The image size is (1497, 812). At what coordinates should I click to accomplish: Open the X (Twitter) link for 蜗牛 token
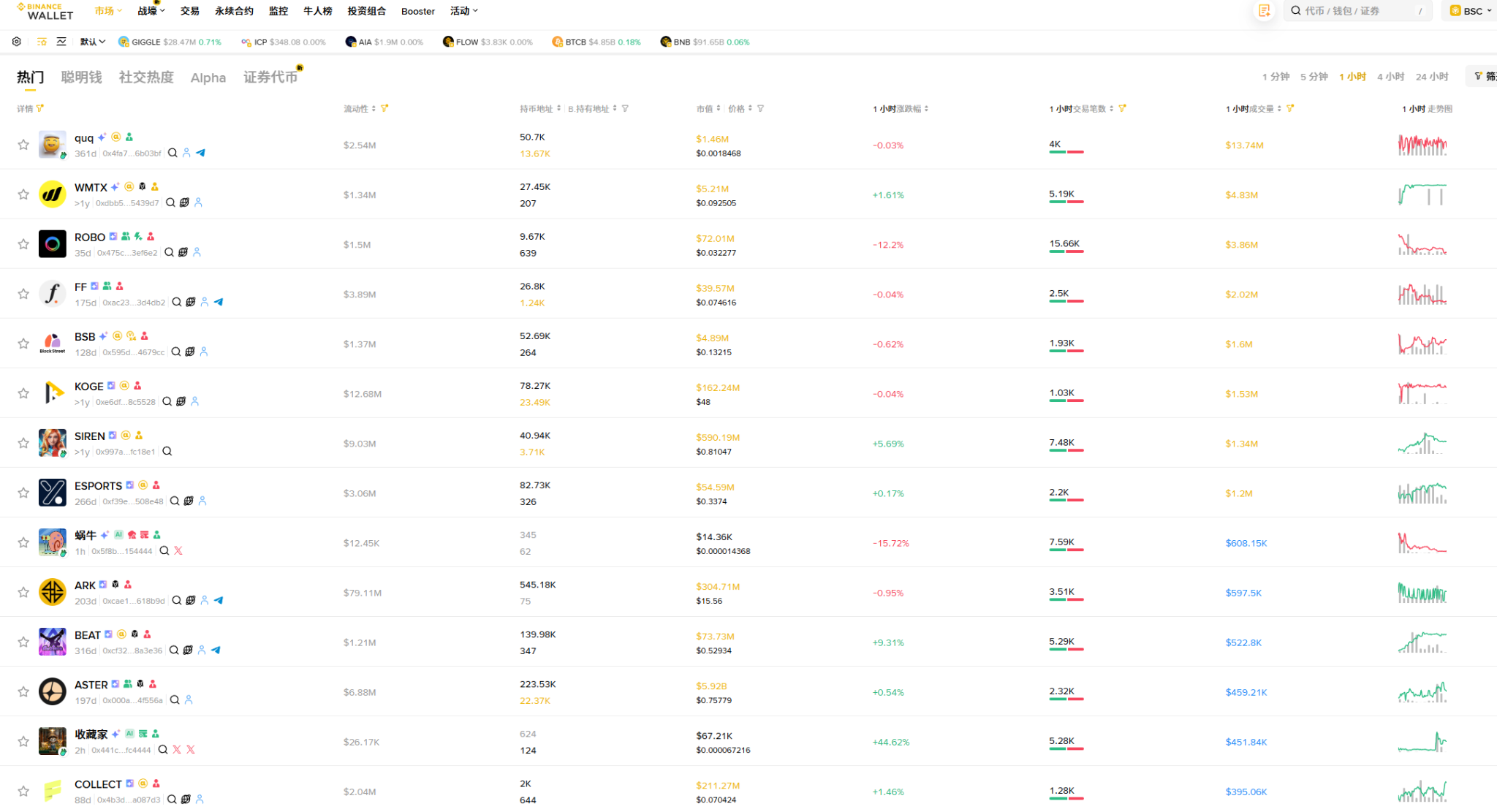click(178, 551)
